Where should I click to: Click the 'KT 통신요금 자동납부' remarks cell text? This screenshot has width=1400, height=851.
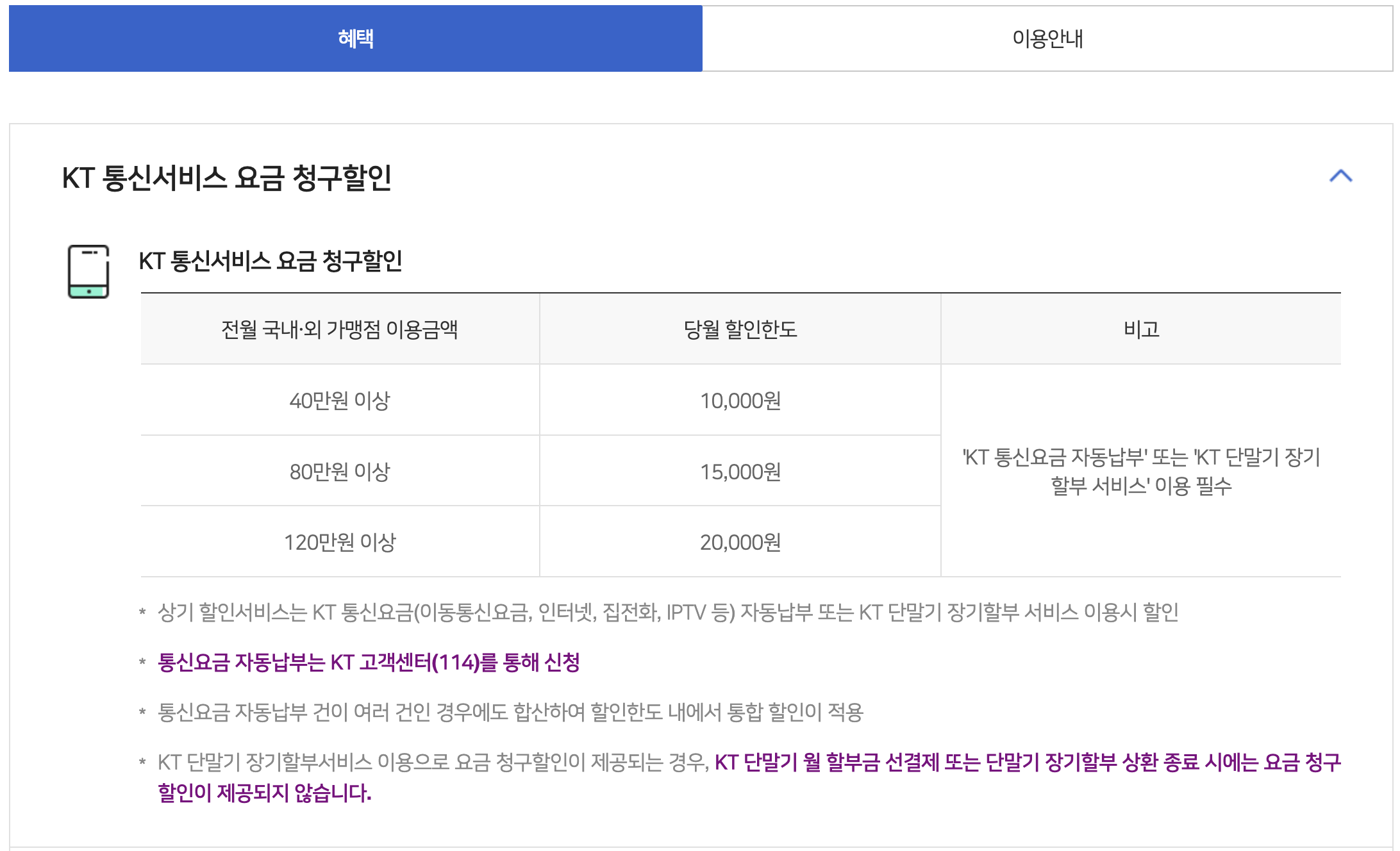tap(1141, 471)
